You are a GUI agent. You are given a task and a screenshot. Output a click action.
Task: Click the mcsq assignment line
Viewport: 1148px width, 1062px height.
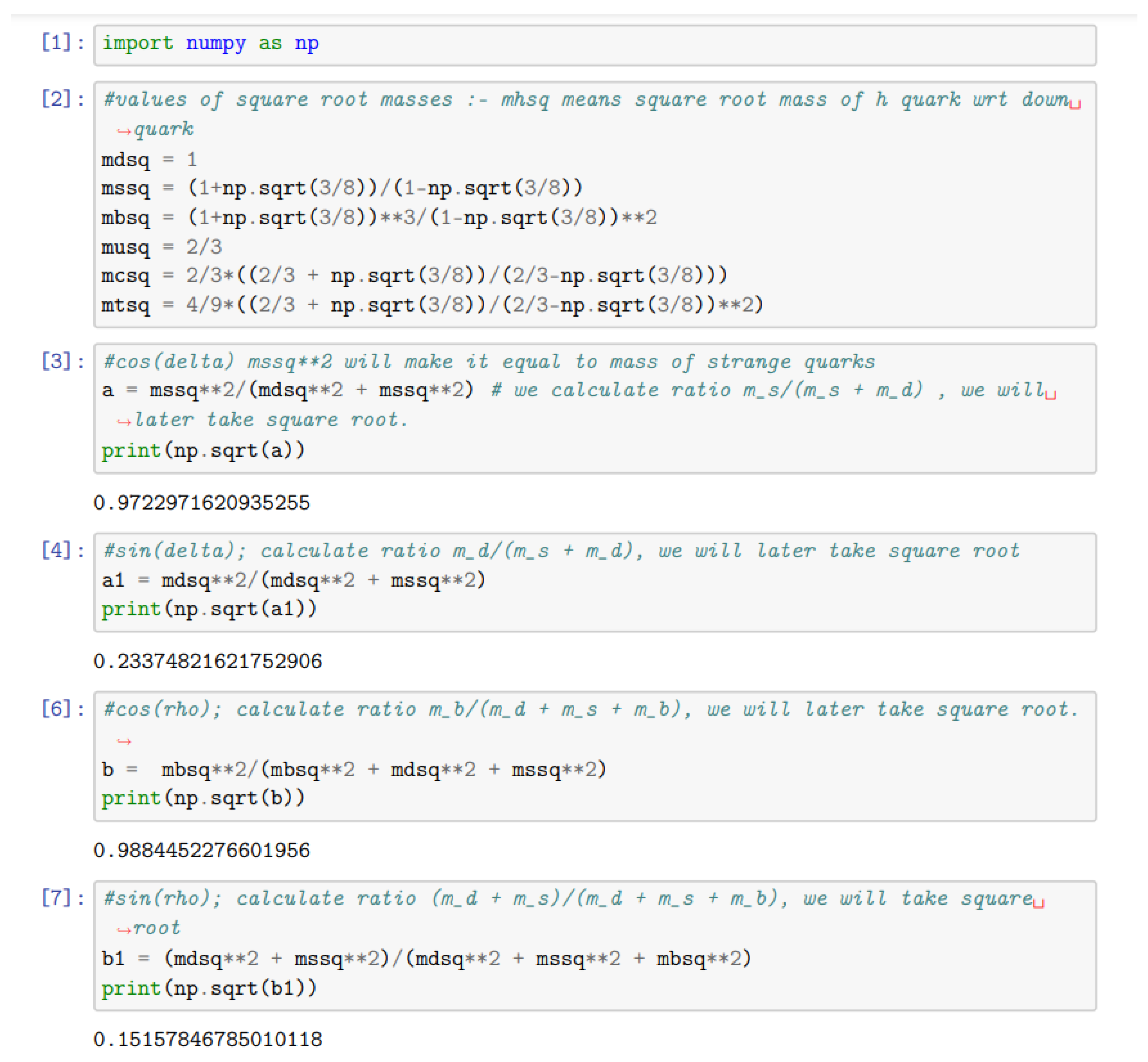(414, 276)
